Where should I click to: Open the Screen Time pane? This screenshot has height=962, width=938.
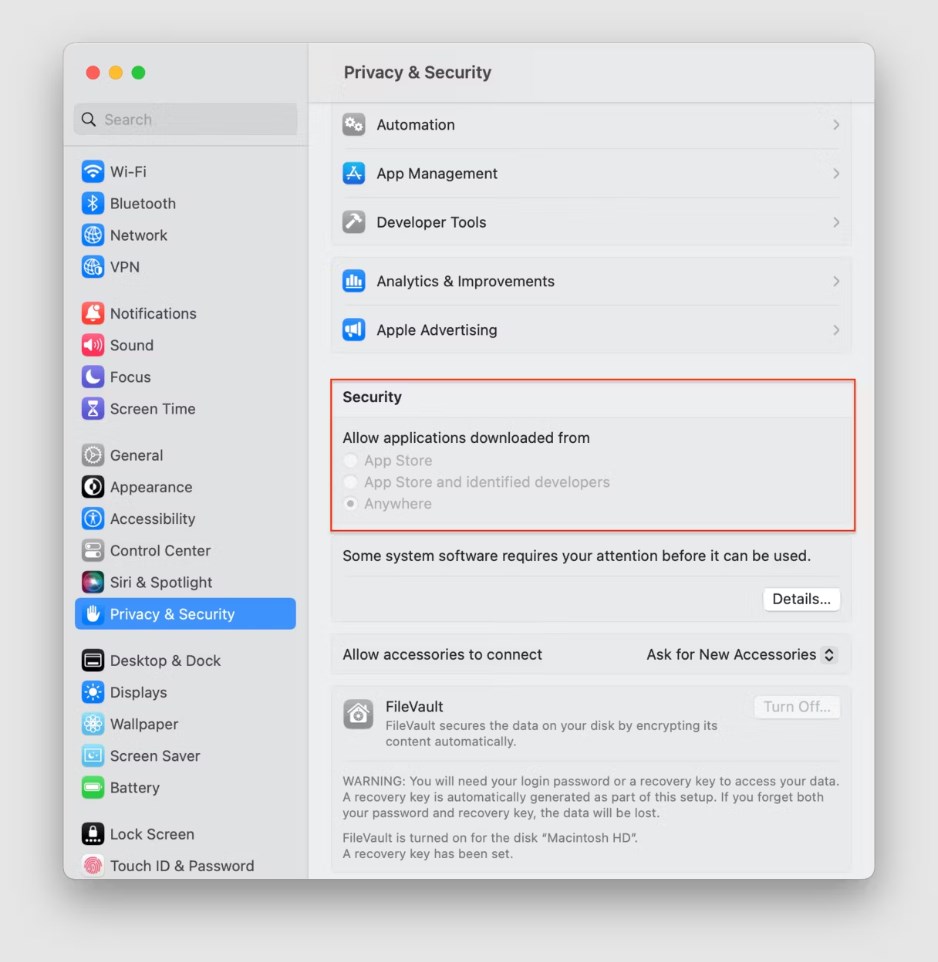click(x=185, y=409)
